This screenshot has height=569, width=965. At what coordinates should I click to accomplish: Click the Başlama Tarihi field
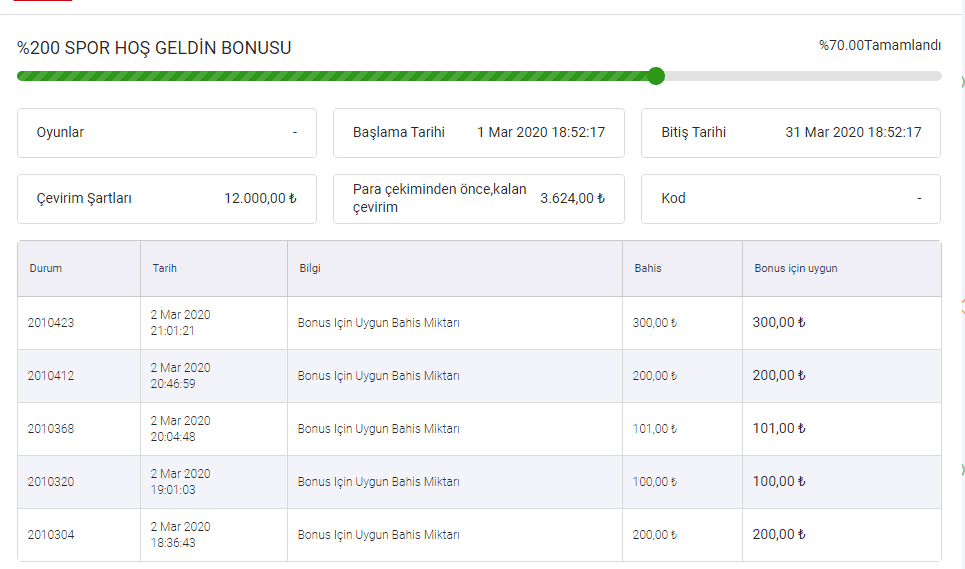pos(478,133)
